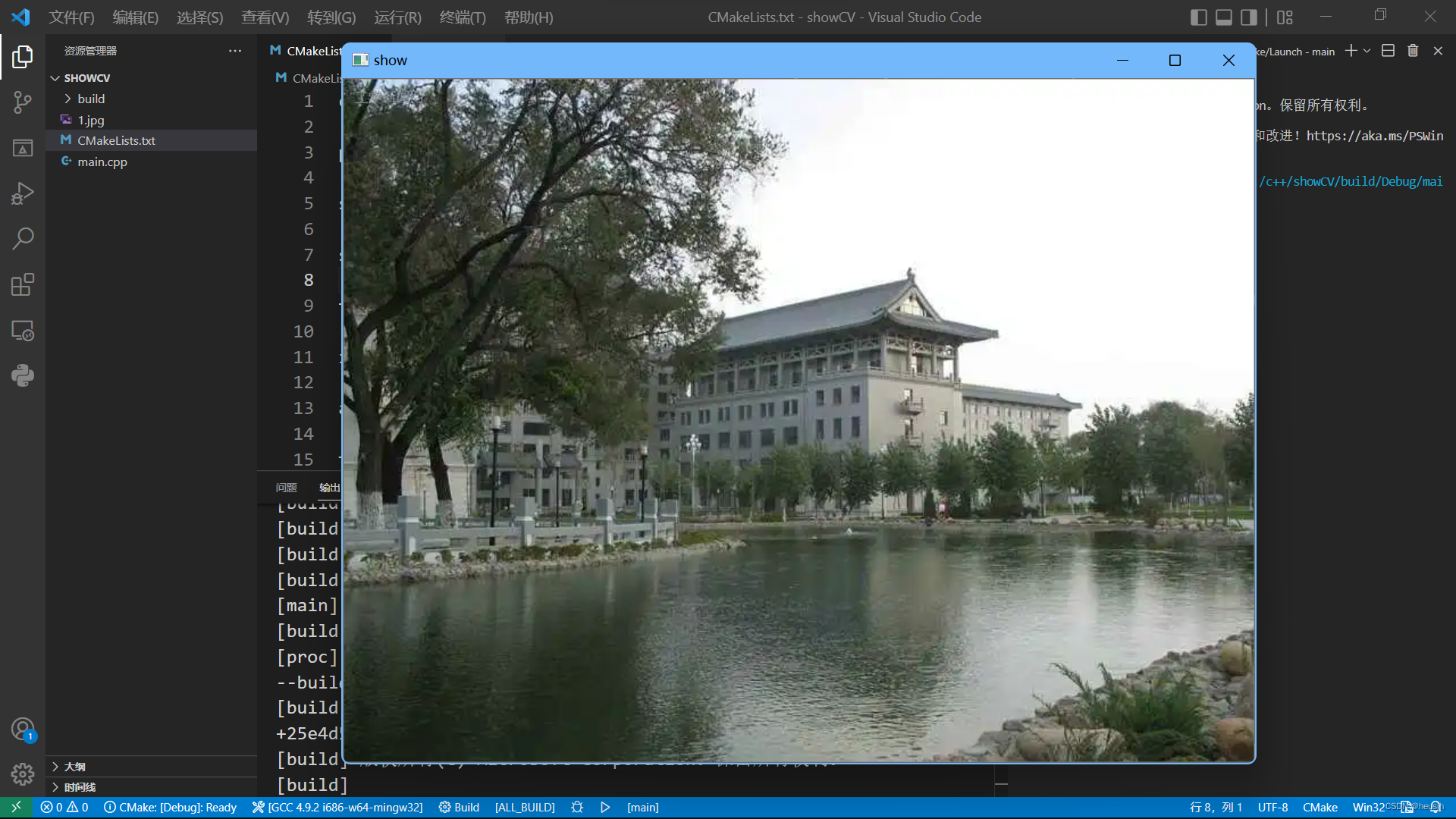Open the Remote Explorer icon
Viewport: 1456px width, 819px height.
23,331
